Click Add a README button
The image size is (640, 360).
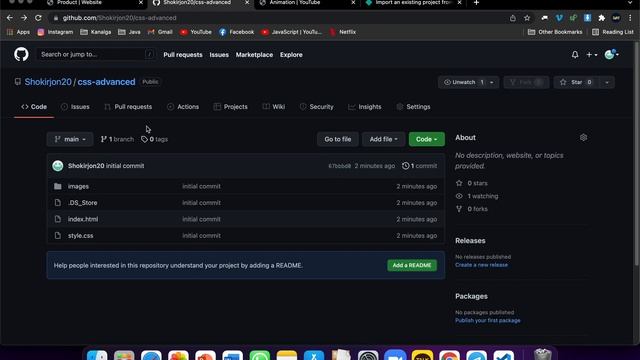pos(412,265)
